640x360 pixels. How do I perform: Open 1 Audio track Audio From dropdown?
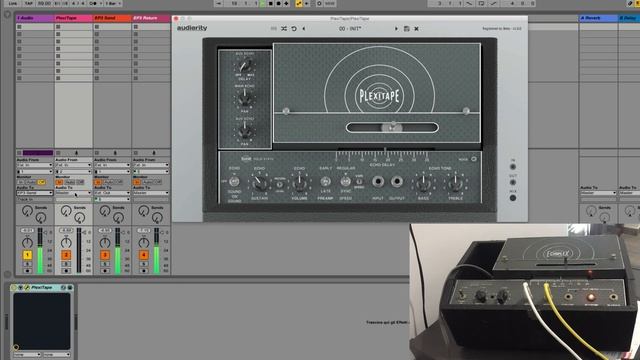click(x=35, y=165)
